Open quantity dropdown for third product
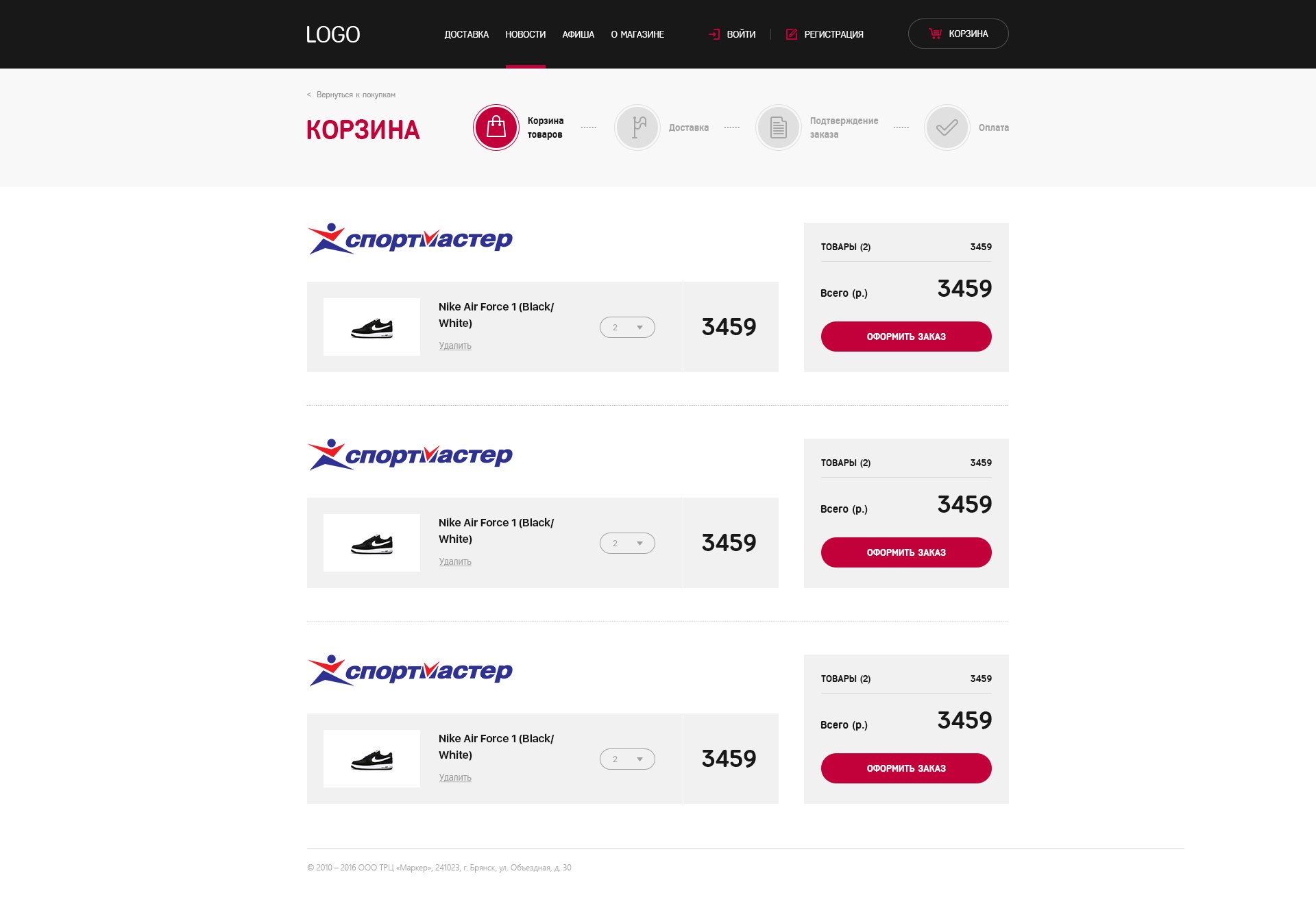1316x915 pixels. pyautogui.click(x=627, y=759)
